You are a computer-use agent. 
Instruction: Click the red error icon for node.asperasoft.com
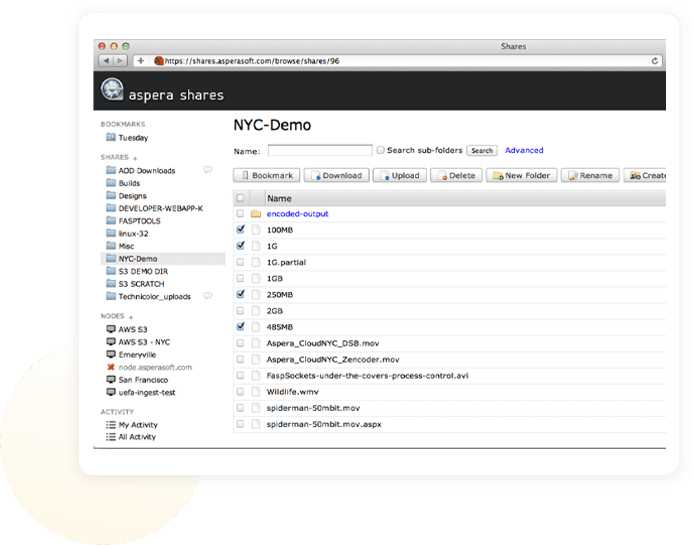pos(110,367)
